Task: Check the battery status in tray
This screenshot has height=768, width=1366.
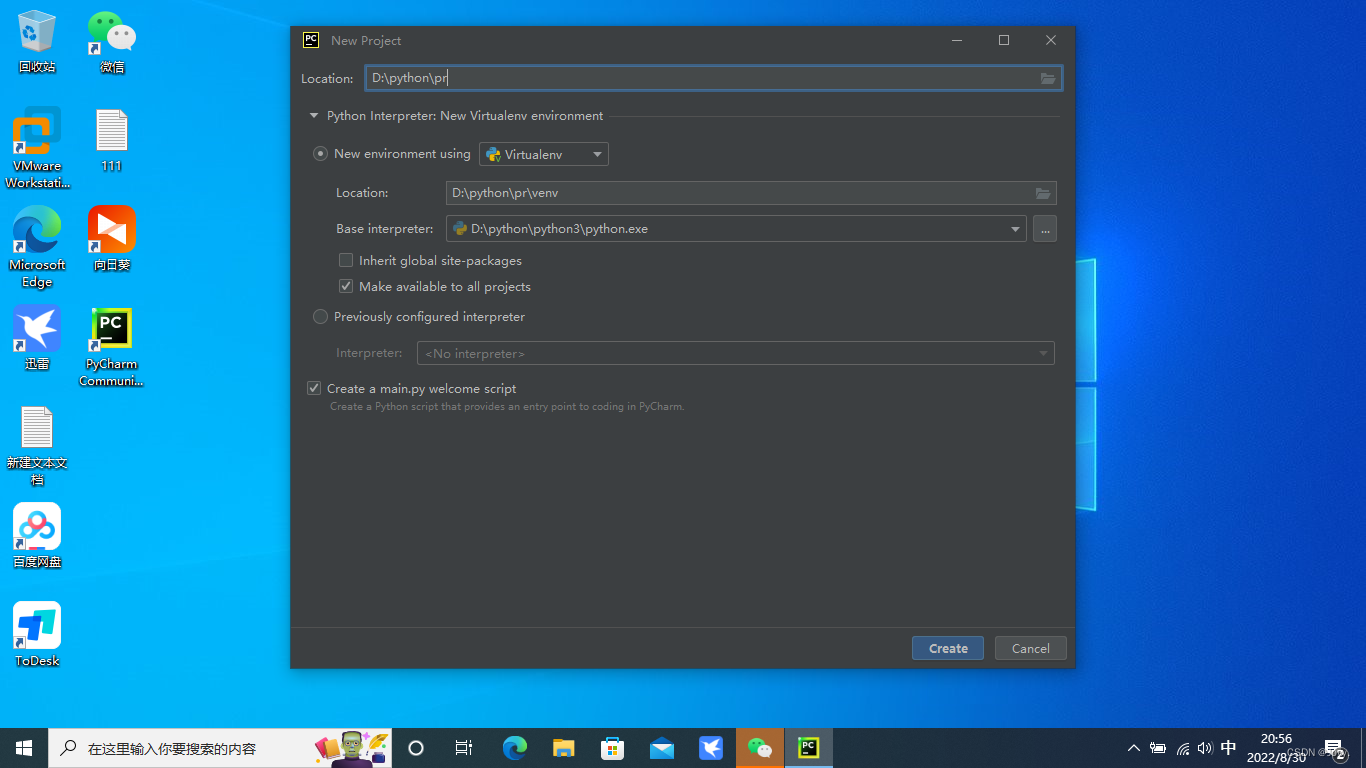Action: point(1159,748)
